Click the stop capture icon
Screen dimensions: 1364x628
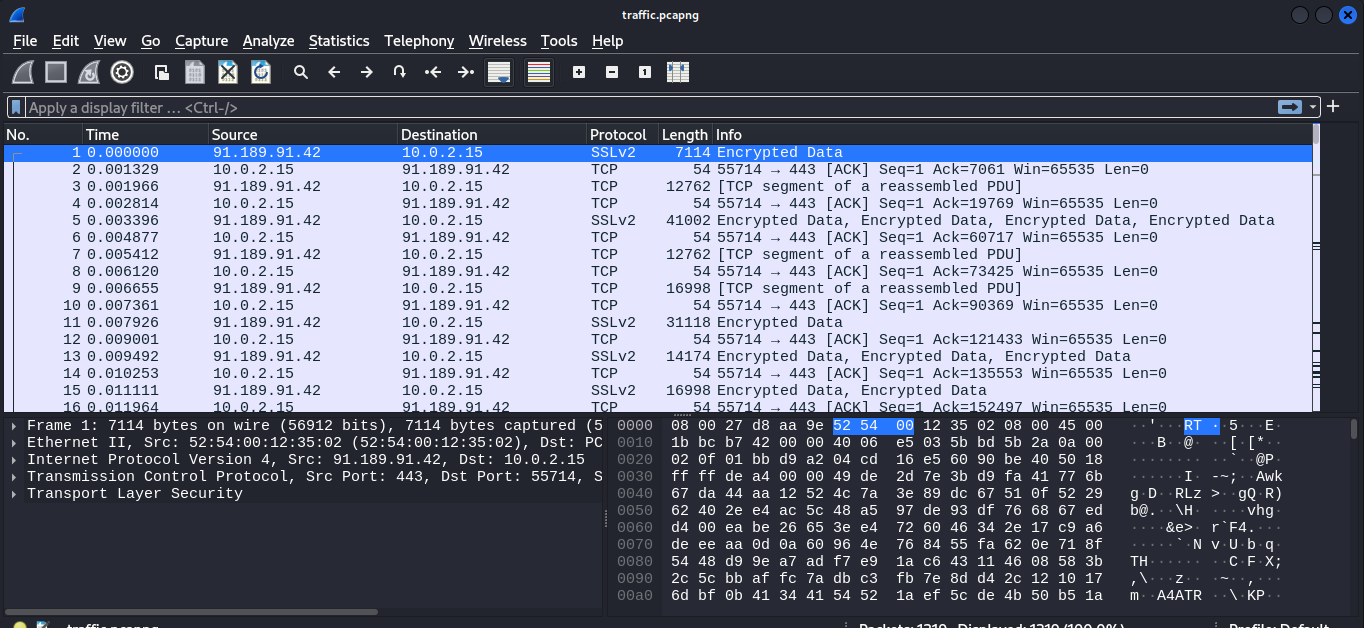(56, 71)
